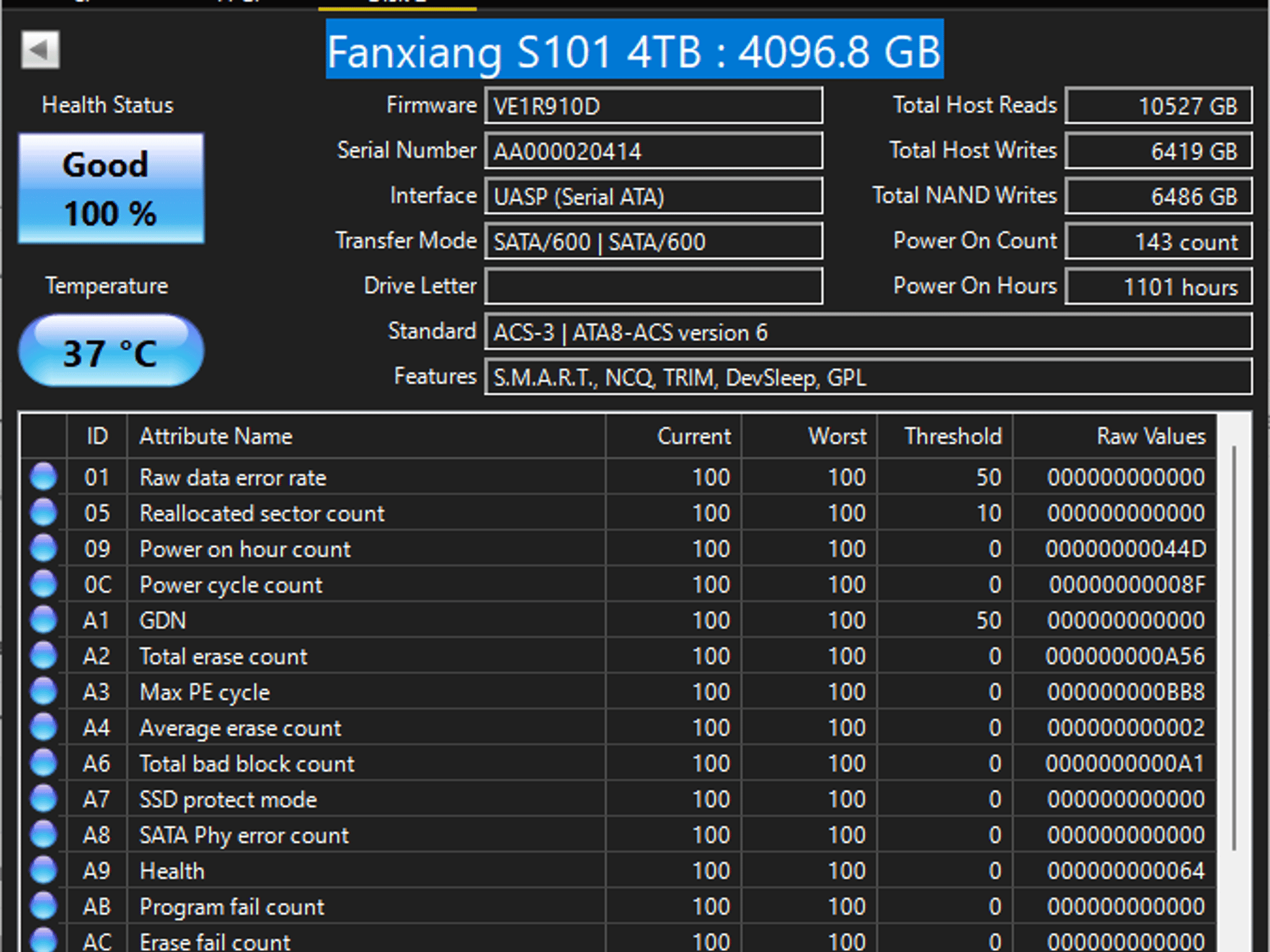Click the vertical scrollbar of the attribute list
Viewport: 1270px width, 952px height.
(1234, 648)
